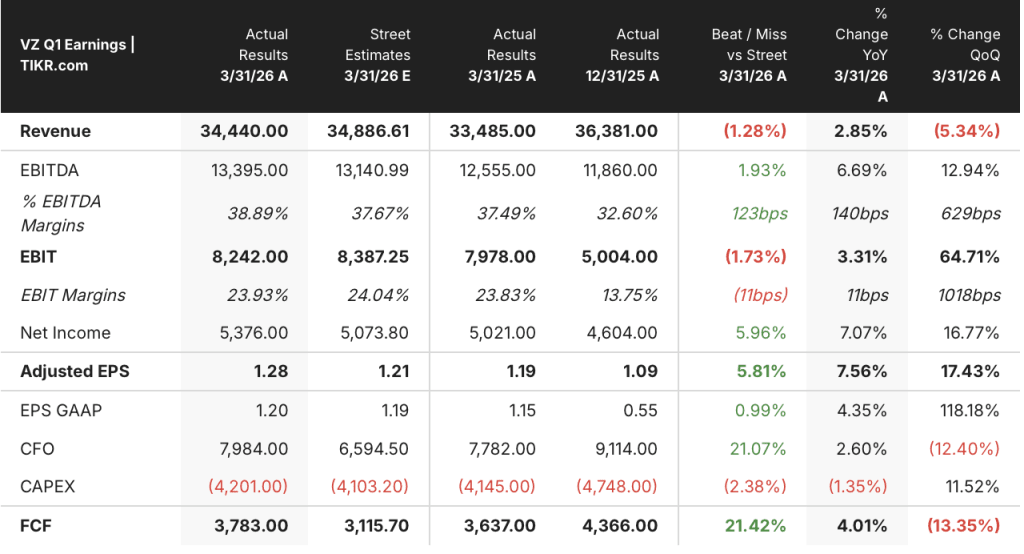
Task: Click the '% EBITDA Margins' row label
Action: tap(61, 214)
